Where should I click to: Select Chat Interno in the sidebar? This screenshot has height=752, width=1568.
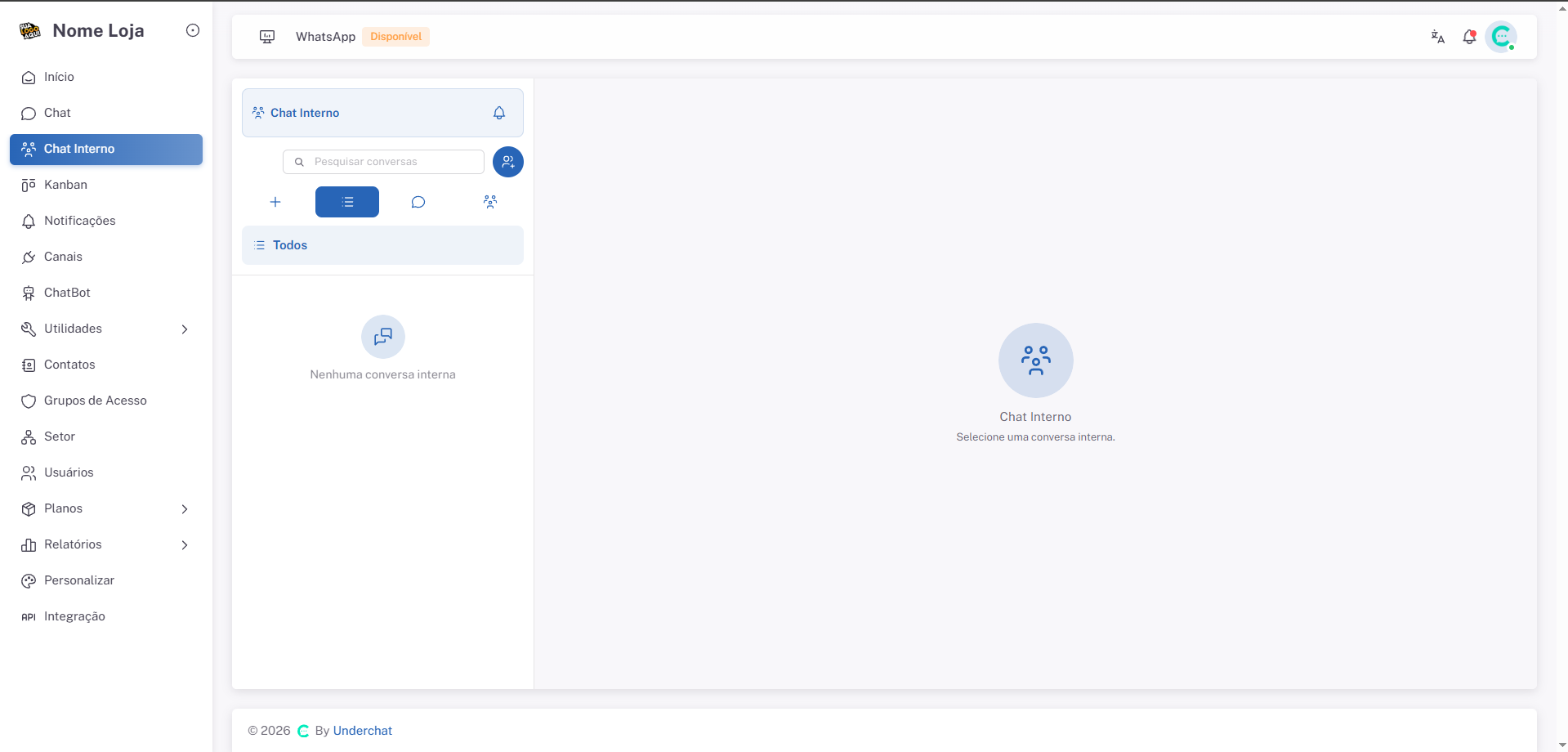[106, 149]
